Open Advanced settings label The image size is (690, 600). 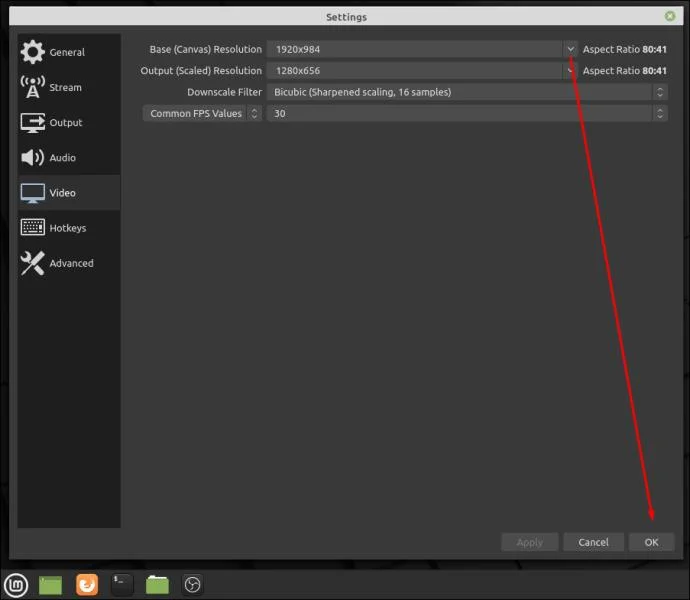pos(71,263)
